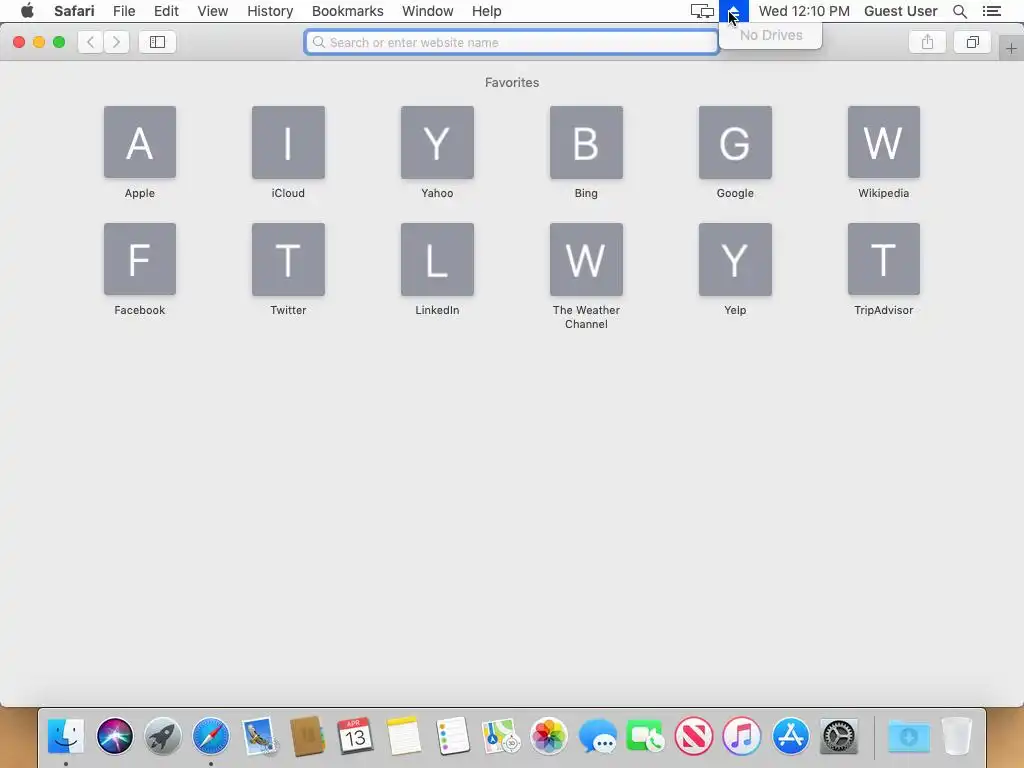Open the Wikipedia favorite tile

[x=884, y=142]
